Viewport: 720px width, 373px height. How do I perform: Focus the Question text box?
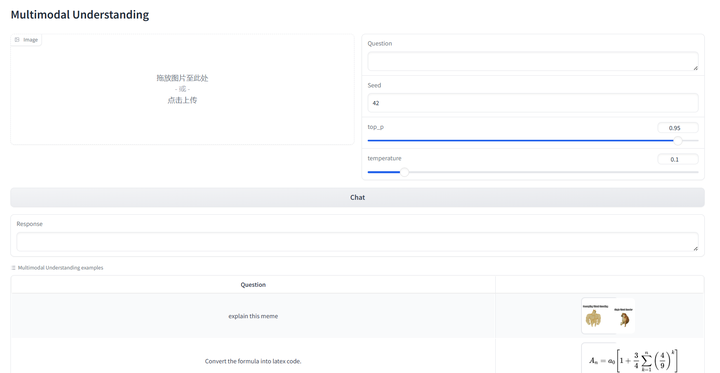(533, 61)
